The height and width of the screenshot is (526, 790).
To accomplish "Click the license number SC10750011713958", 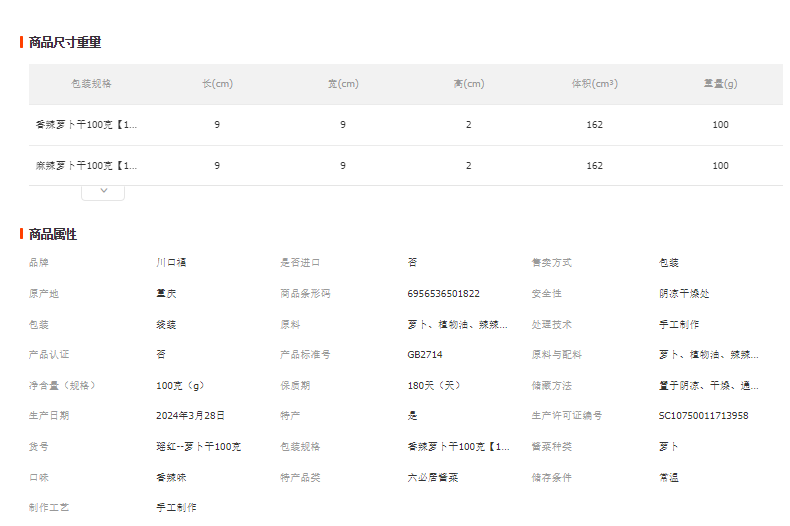I will (x=703, y=416).
